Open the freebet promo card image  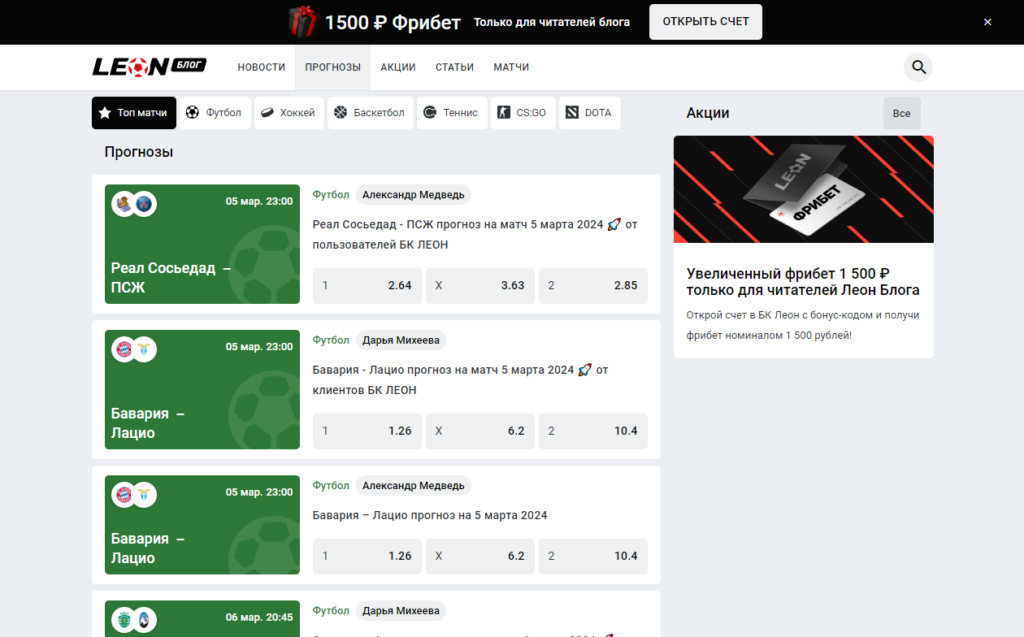click(803, 189)
